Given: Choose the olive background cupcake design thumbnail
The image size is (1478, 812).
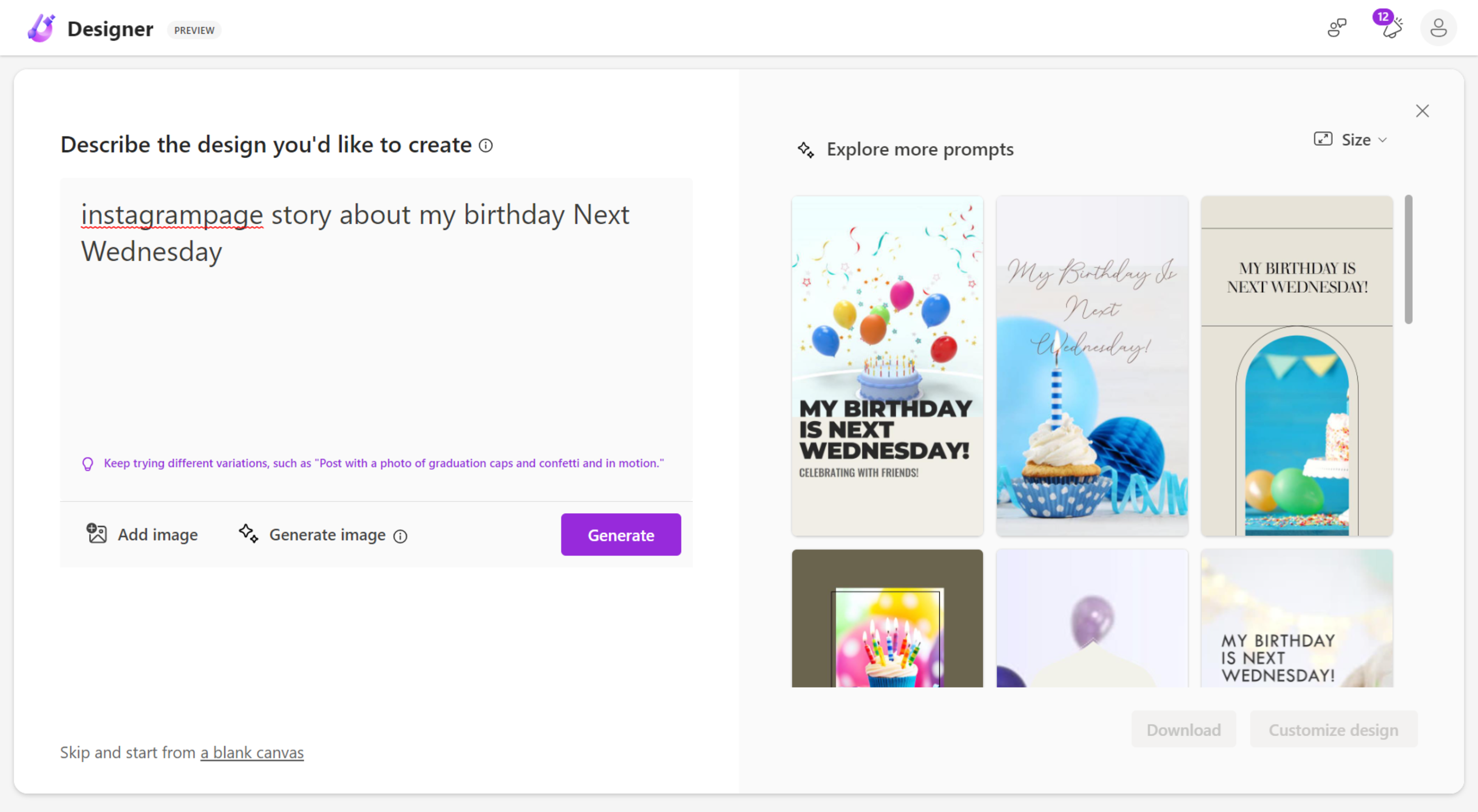Looking at the screenshot, I should [x=887, y=618].
